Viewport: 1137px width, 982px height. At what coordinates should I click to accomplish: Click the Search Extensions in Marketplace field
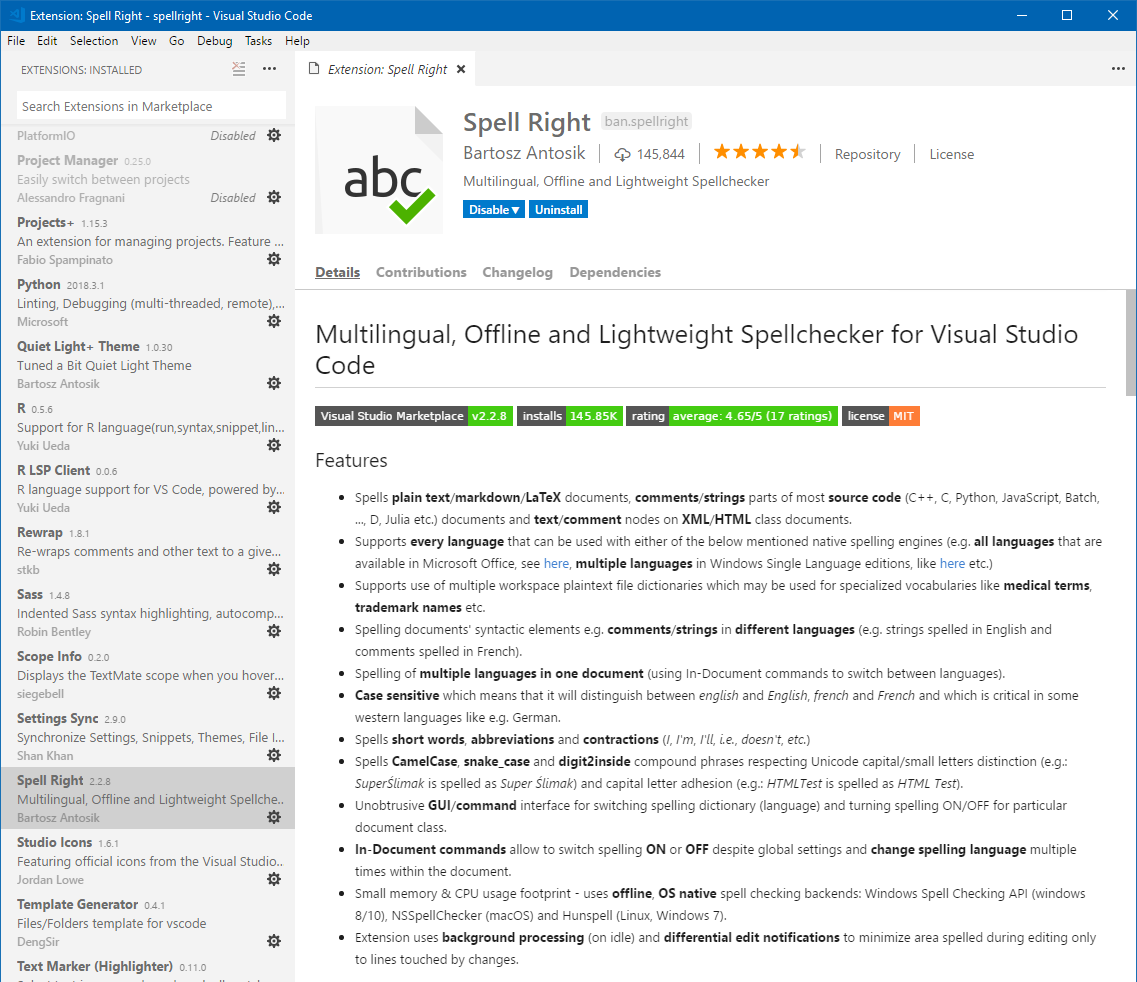tap(150, 104)
